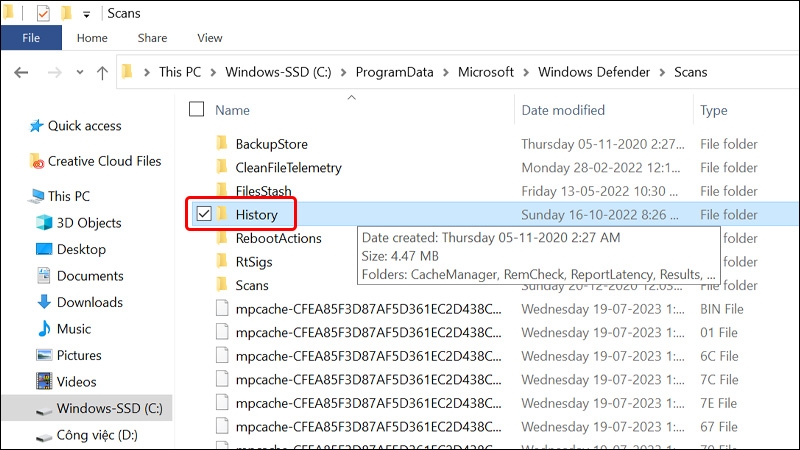This screenshot has width=800, height=450.
Task: Expand chevron before This PC in breadcrumb
Action: [147, 72]
